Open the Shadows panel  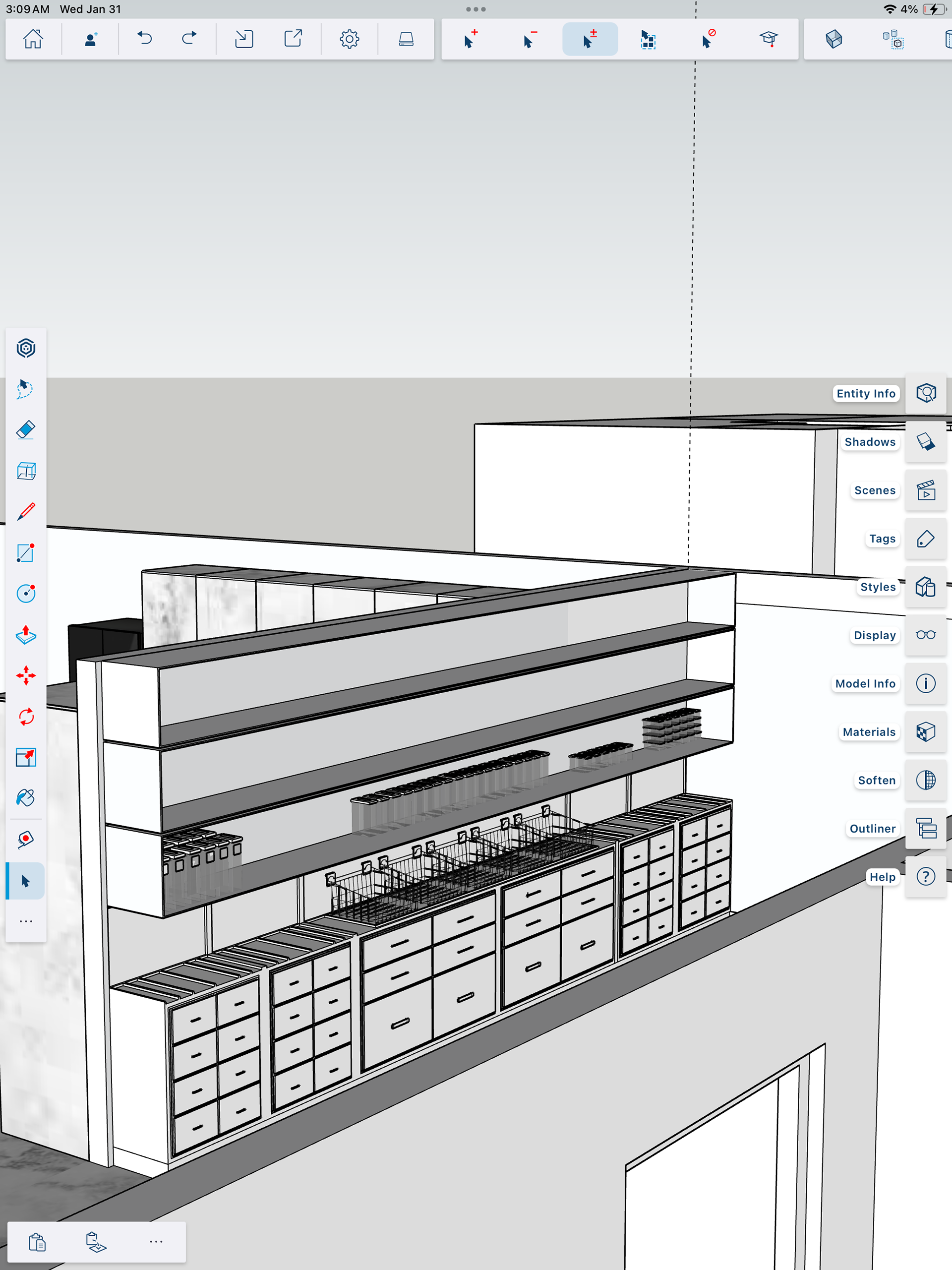click(926, 442)
